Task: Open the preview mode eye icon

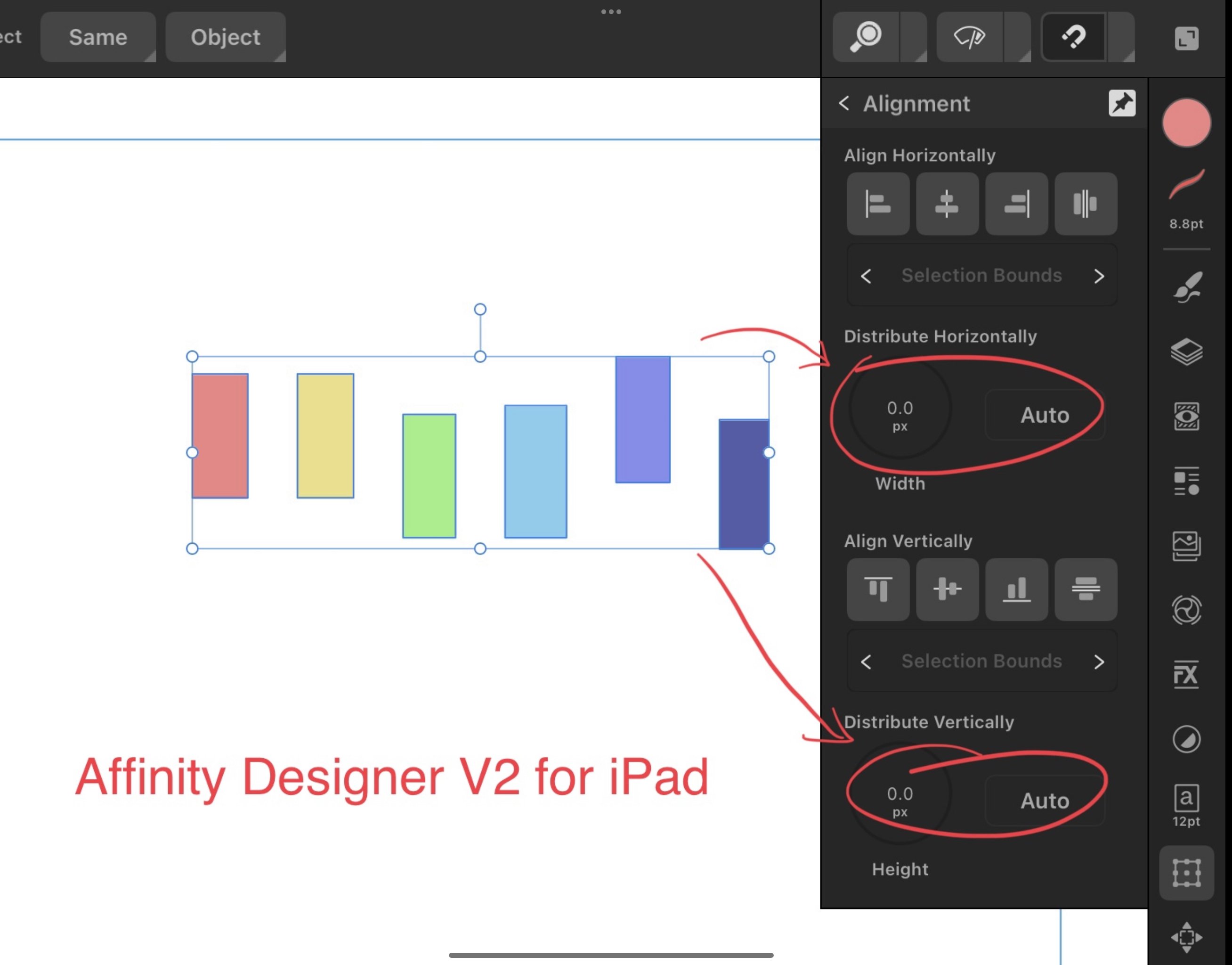Action: [970, 37]
